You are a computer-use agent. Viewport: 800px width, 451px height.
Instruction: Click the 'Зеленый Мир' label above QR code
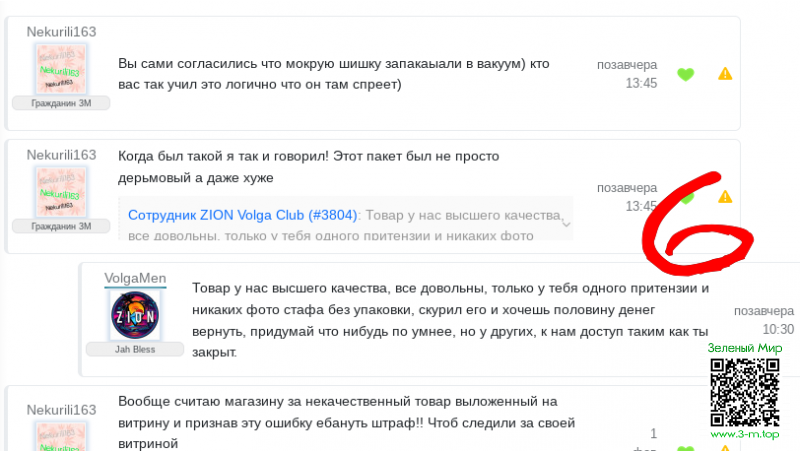point(745,347)
